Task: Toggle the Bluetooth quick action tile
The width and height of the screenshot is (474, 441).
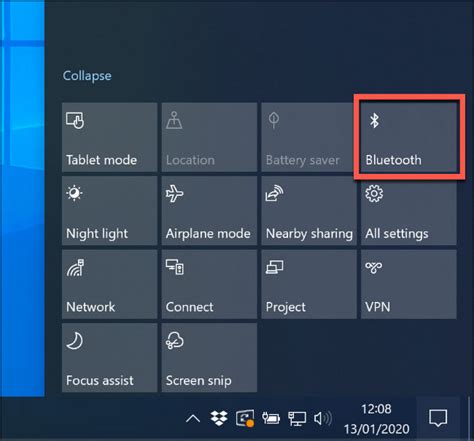Action: click(409, 137)
